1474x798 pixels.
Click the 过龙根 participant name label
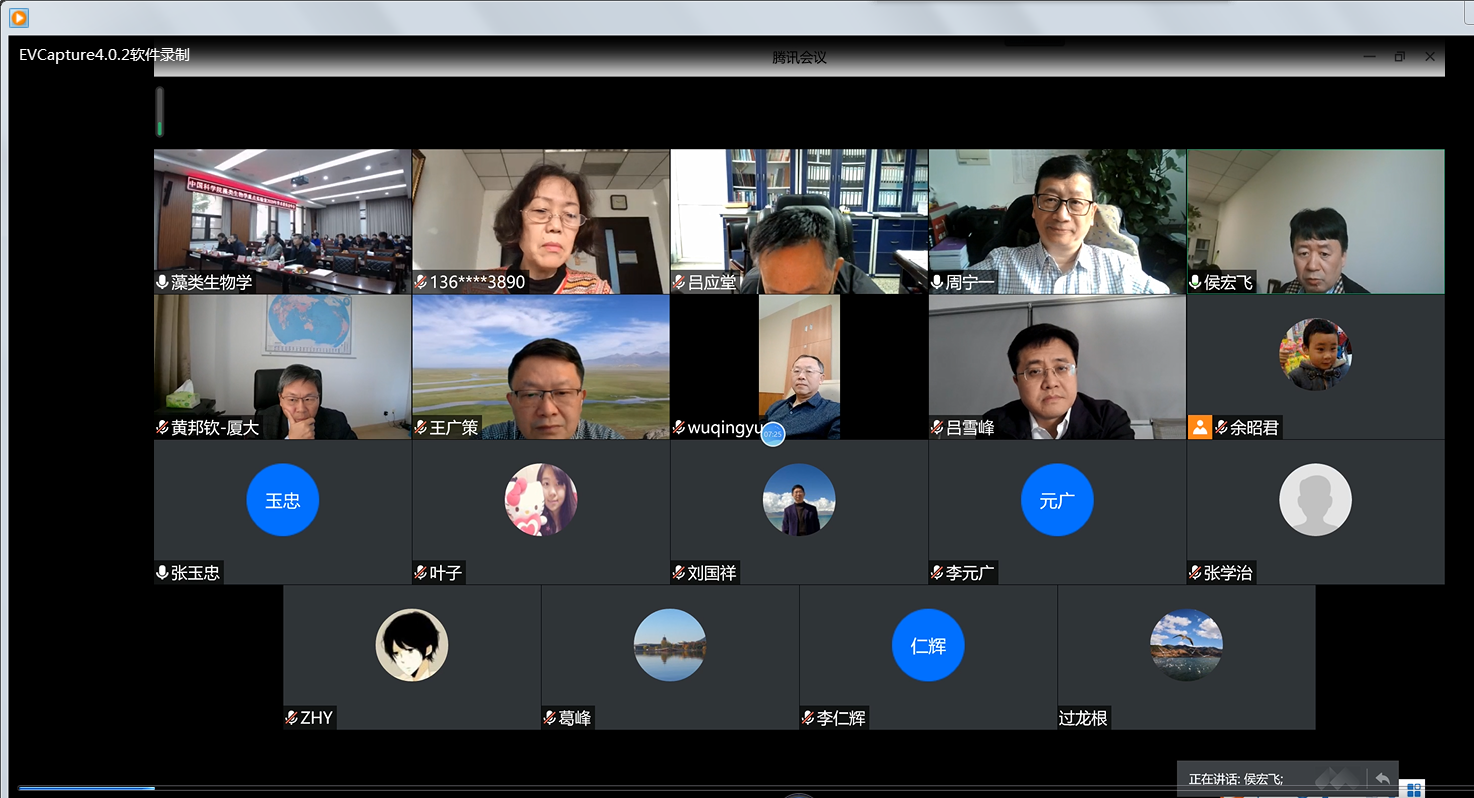coord(1083,718)
